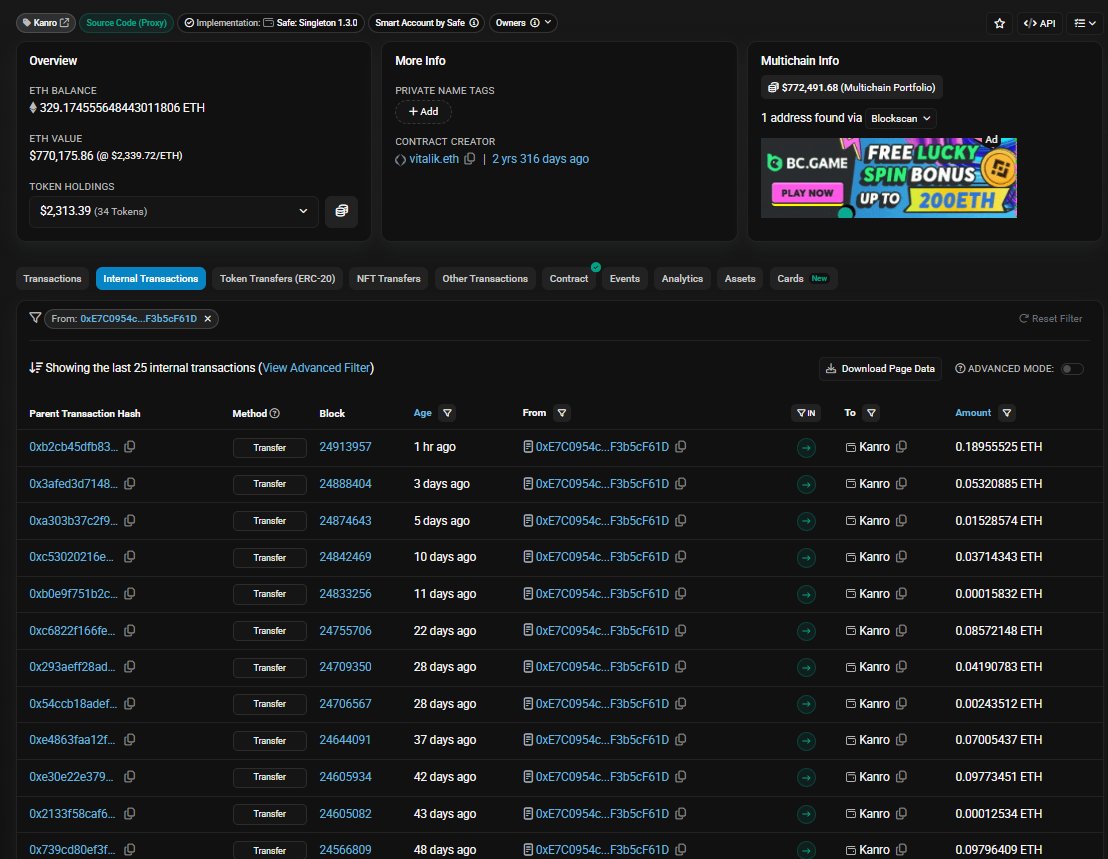
Task: Open the Blockscan selector dropdown
Action: pos(901,119)
